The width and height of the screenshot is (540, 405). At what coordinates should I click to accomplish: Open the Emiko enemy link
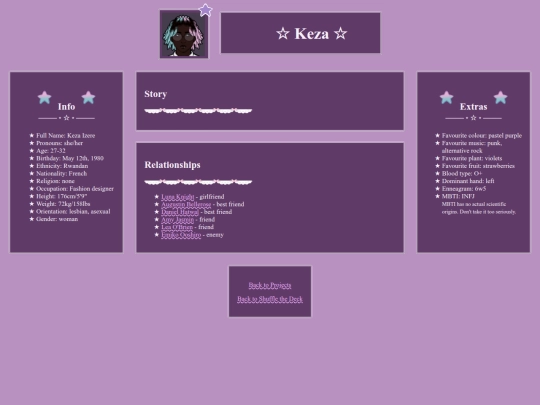[181, 235]
